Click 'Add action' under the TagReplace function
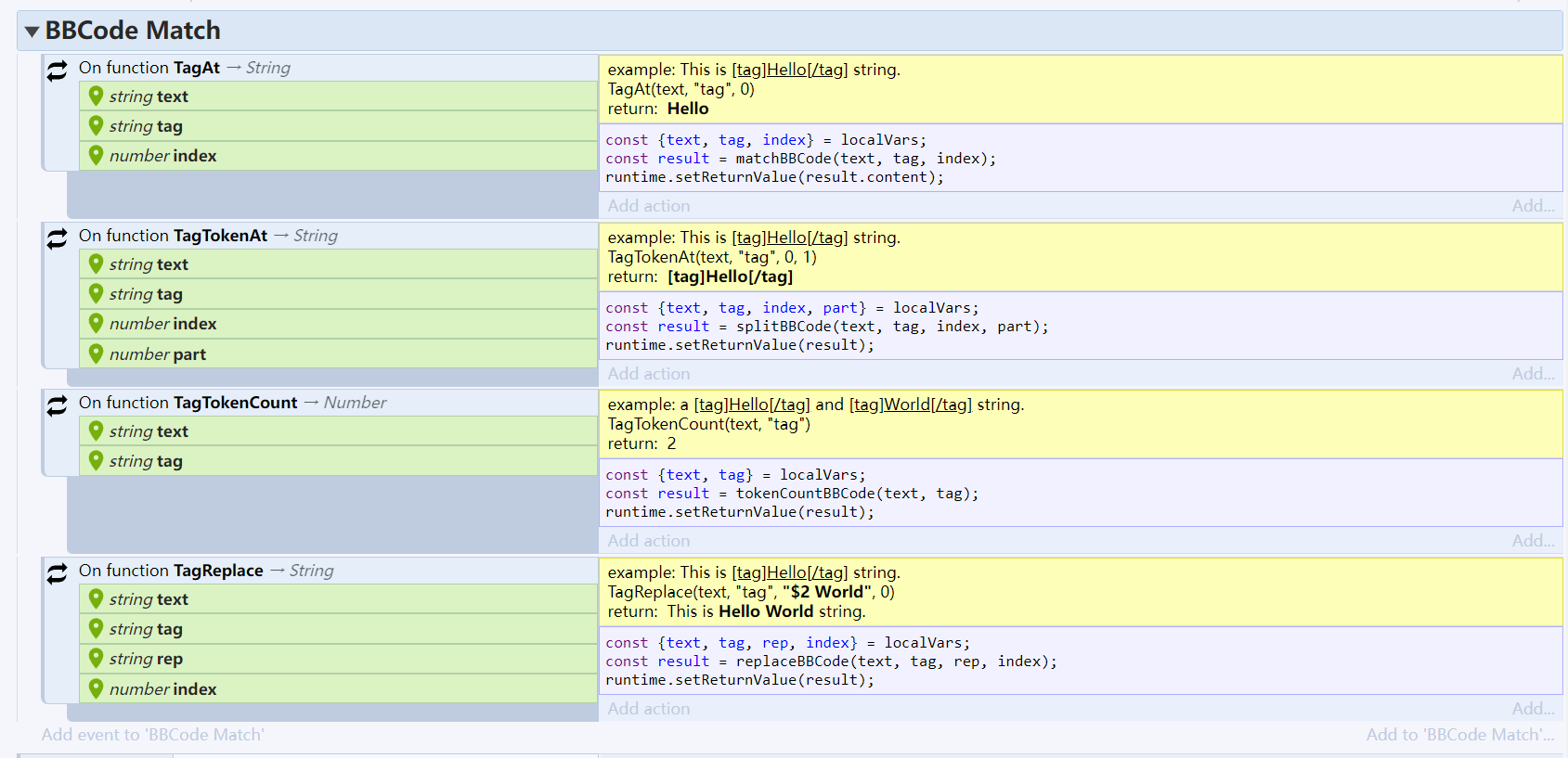 [649, 709]
